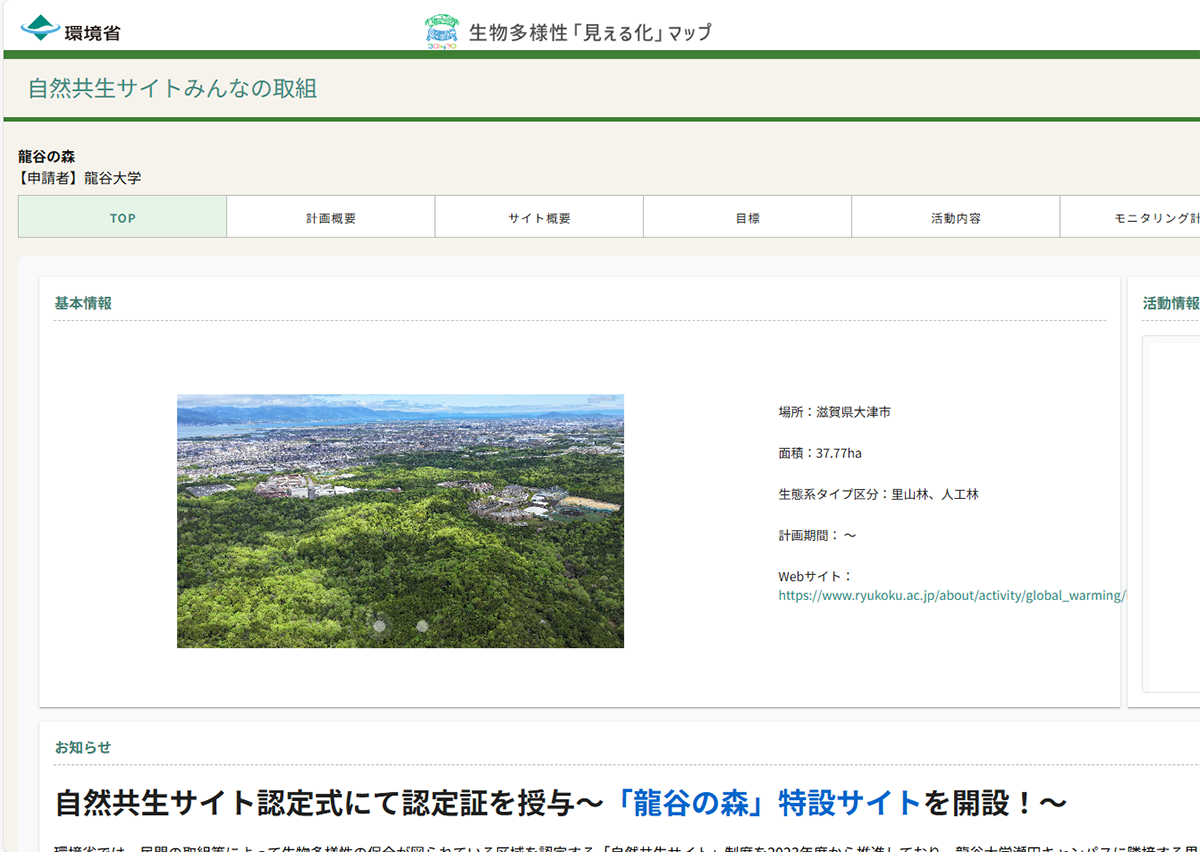Click the お知らせ section heading

pyautogui.click(x=82, y=746)
